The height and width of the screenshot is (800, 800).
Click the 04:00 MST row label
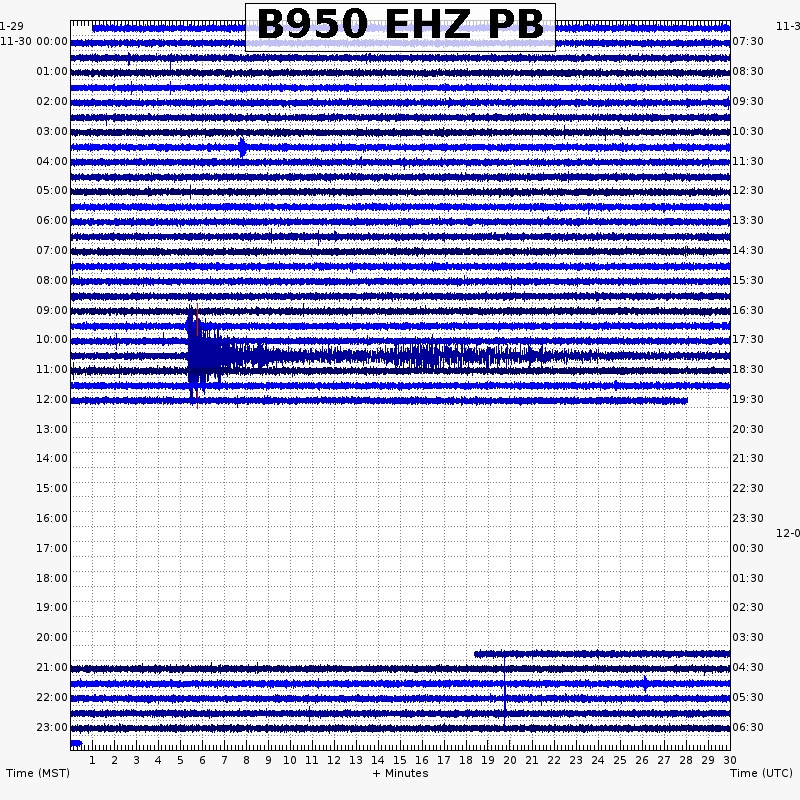[x=52, y=161]
